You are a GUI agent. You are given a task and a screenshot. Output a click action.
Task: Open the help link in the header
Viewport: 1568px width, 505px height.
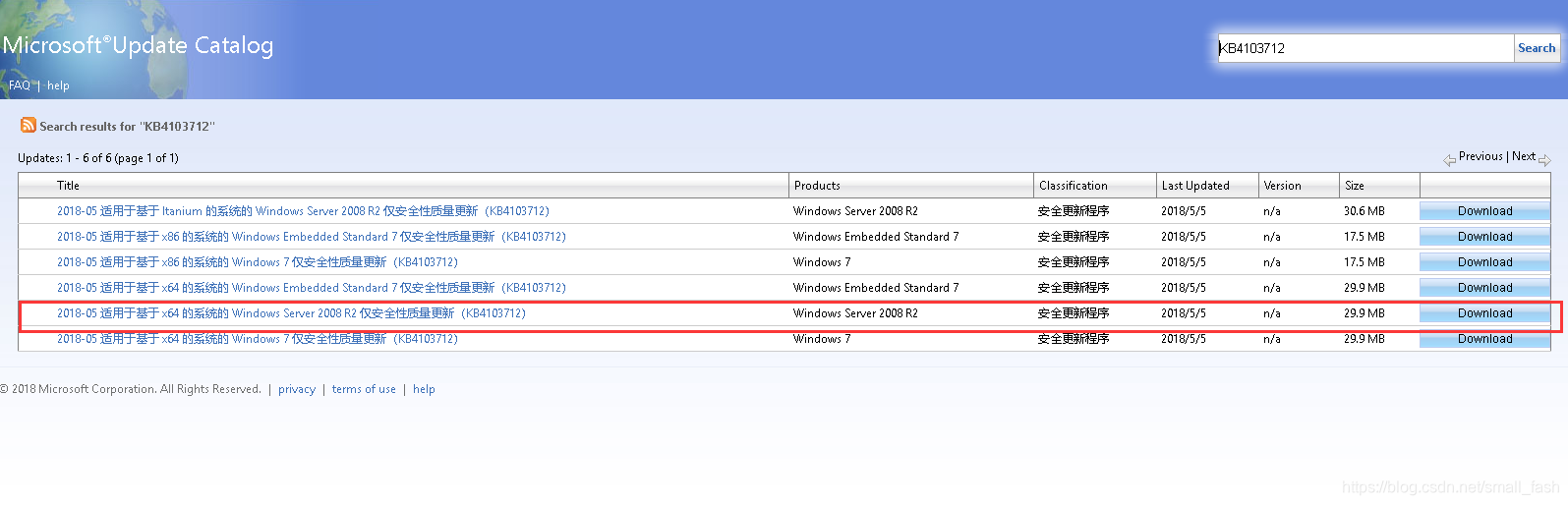click(x=58, y=85)
